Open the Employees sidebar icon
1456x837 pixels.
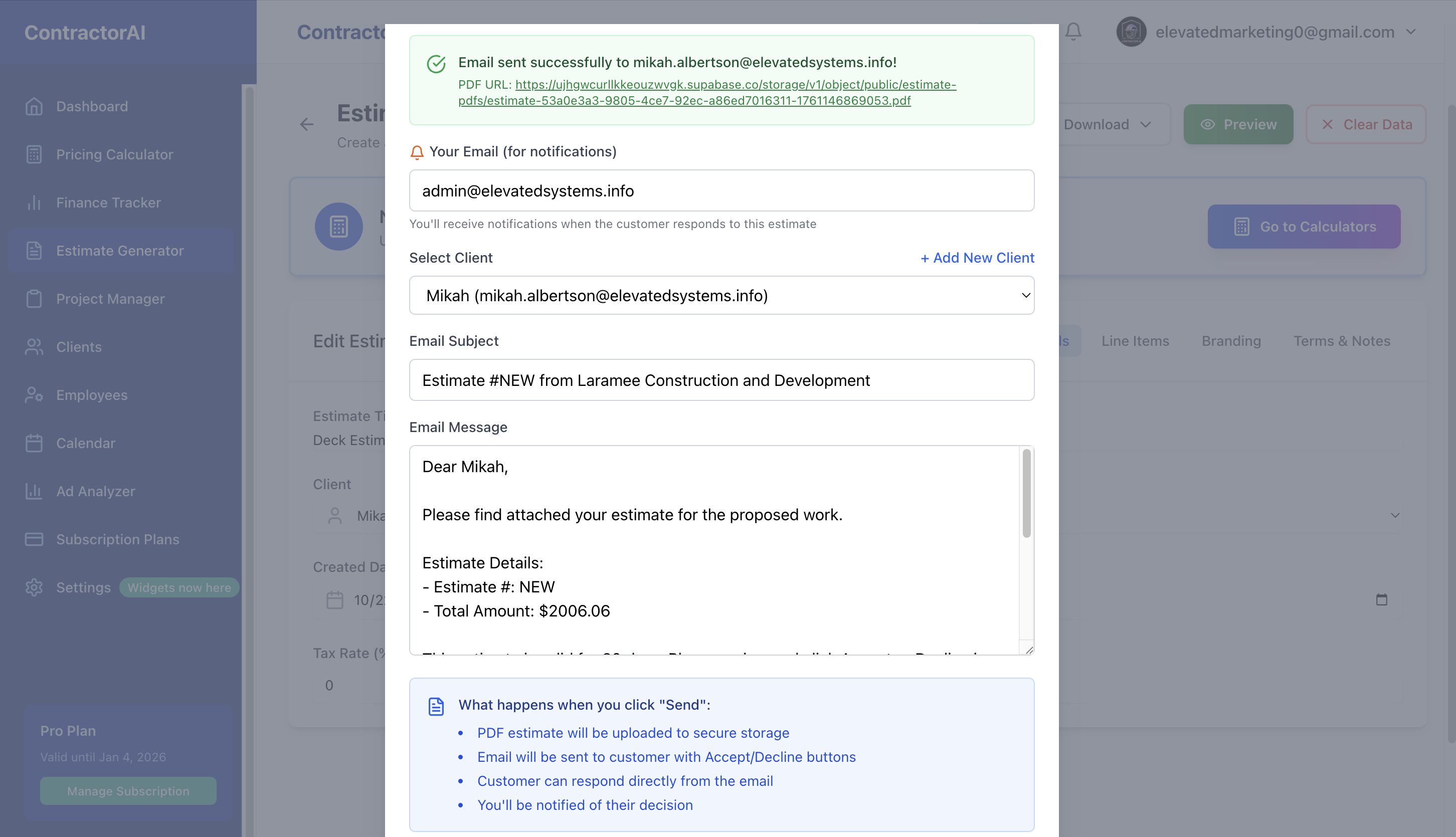pos(35,395)
